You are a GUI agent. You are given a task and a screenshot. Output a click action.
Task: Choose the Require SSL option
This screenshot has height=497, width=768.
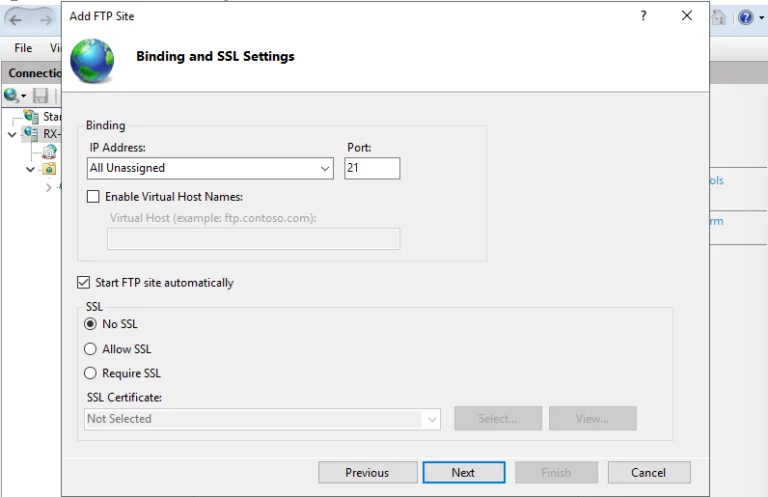click(x=90, y=373)
